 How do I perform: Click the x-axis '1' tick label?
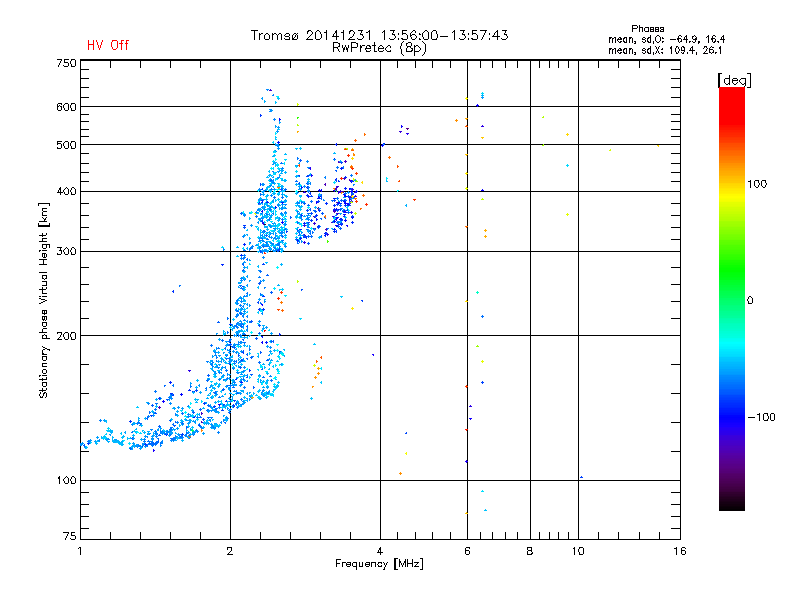click(80, 551)
